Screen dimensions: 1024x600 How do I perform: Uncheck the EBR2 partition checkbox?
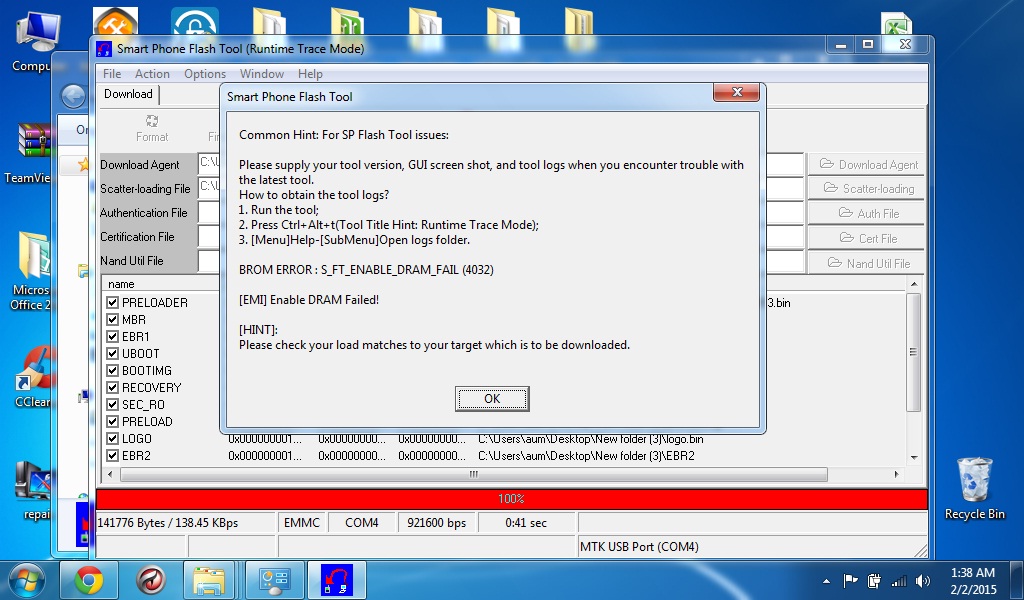click(x=112, y=455)
